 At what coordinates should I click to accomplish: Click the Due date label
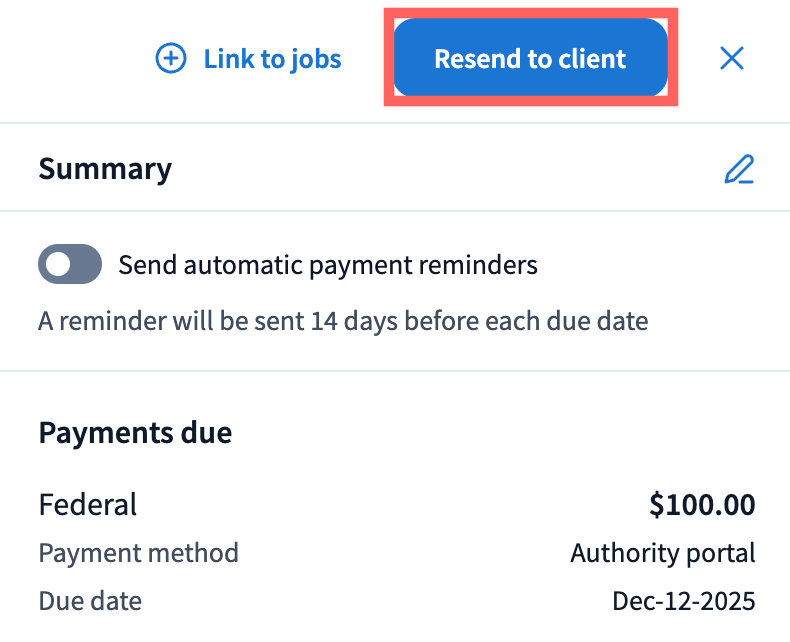coord(90,601)
